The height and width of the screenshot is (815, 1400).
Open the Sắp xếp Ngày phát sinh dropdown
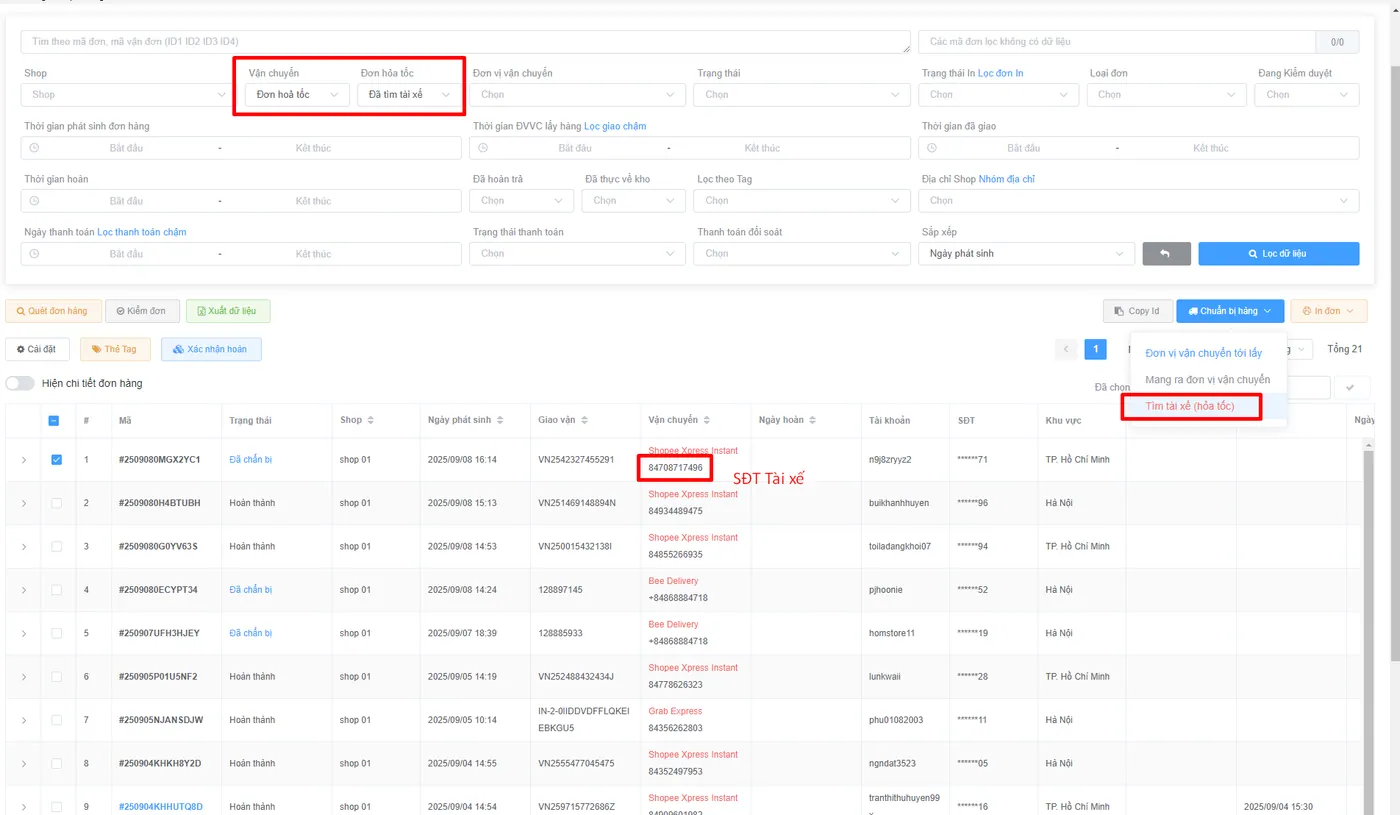[1026, 254]
